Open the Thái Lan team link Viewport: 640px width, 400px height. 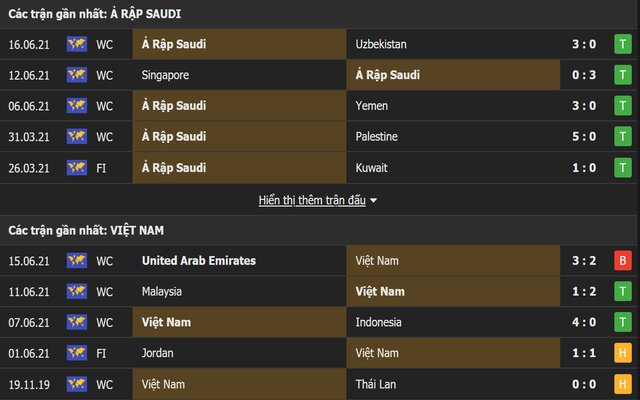[378, 384]
